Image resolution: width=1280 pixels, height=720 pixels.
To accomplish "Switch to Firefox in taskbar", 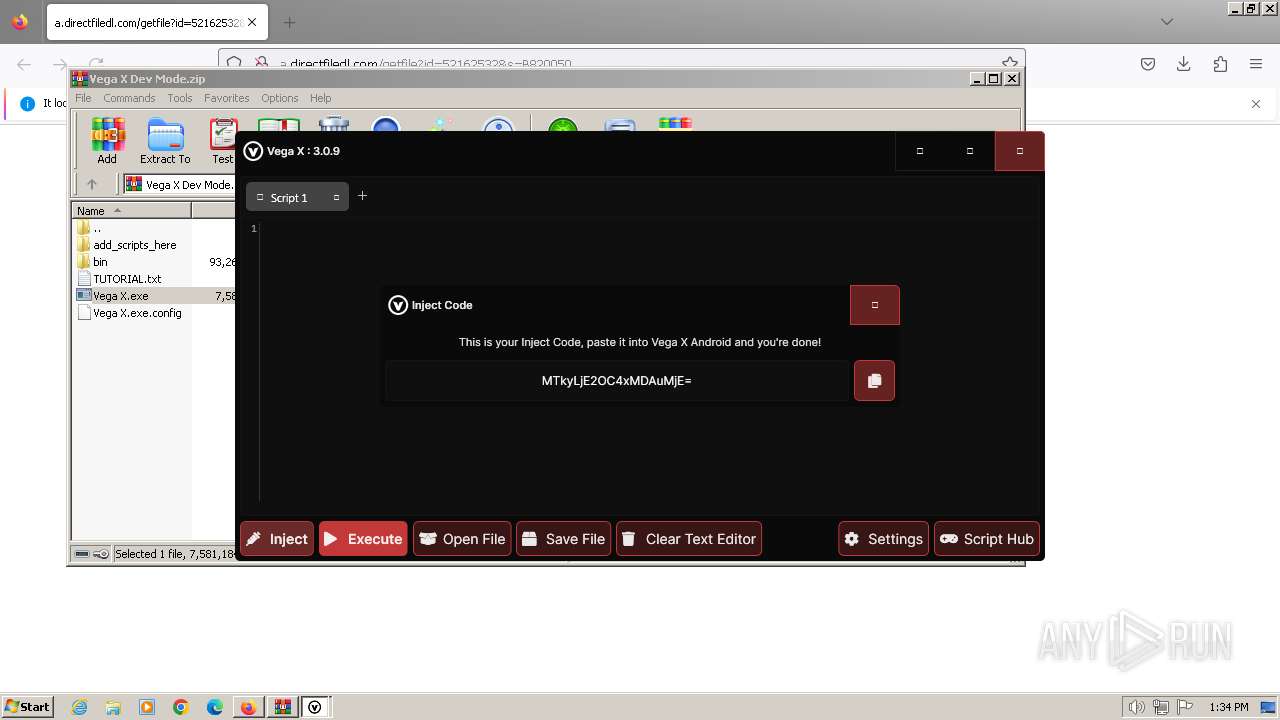I will click(x=248, y=707).
